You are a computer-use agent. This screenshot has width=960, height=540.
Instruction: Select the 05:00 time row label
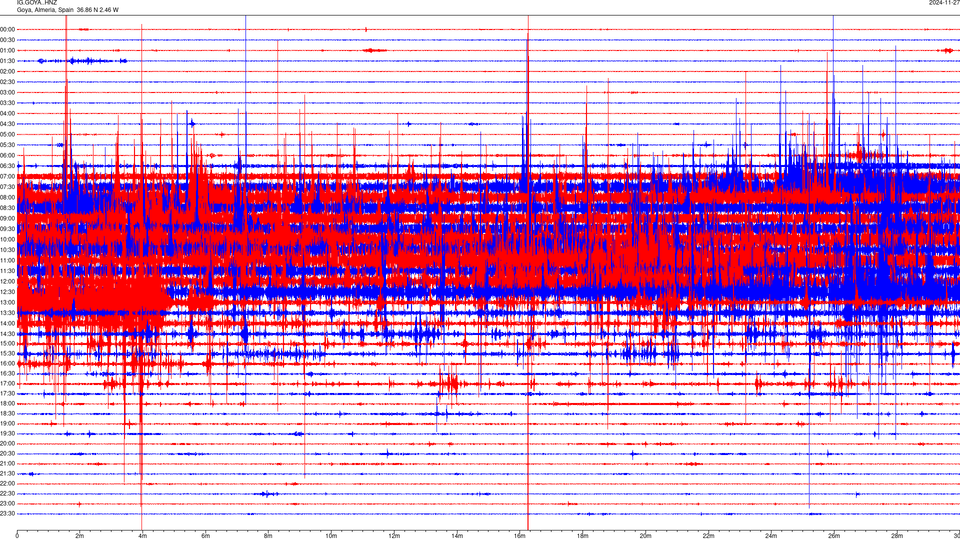[7, 134]
